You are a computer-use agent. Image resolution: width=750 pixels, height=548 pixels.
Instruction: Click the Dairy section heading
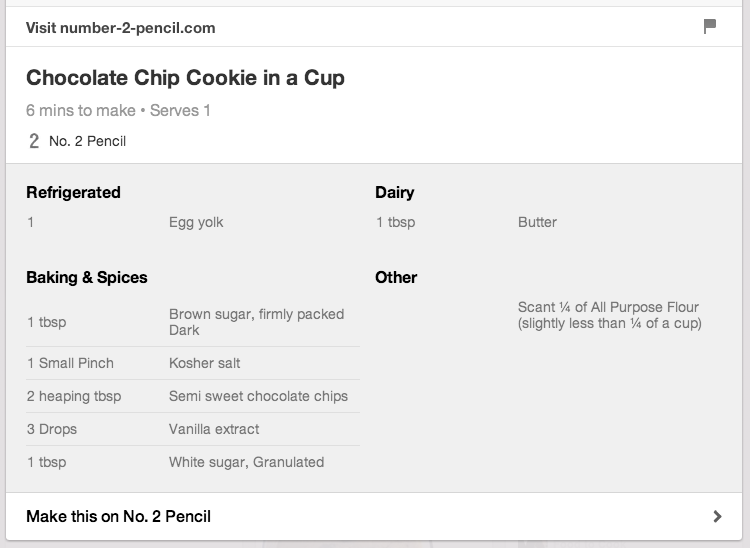click(395, 192)
